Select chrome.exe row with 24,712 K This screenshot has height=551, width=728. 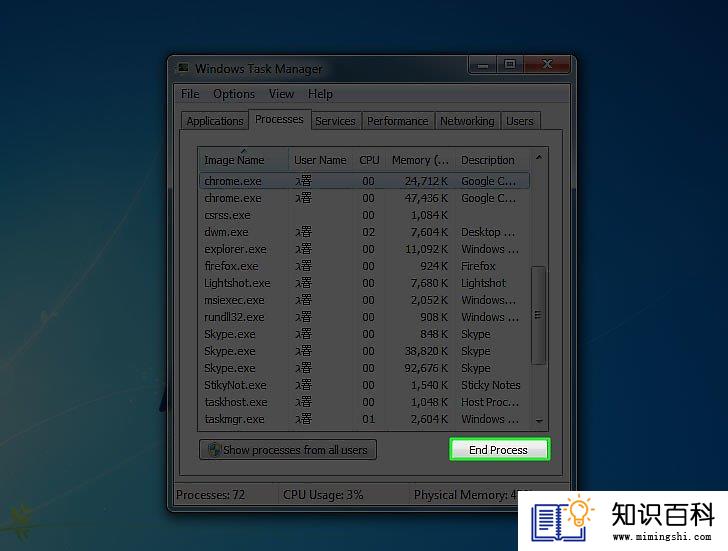click(364, 181)
